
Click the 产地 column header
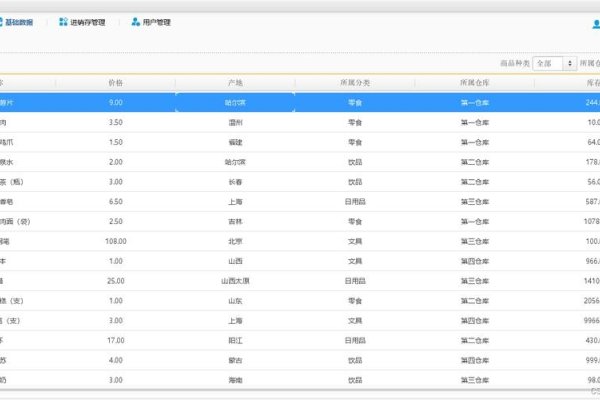click(x=235, y=83)
